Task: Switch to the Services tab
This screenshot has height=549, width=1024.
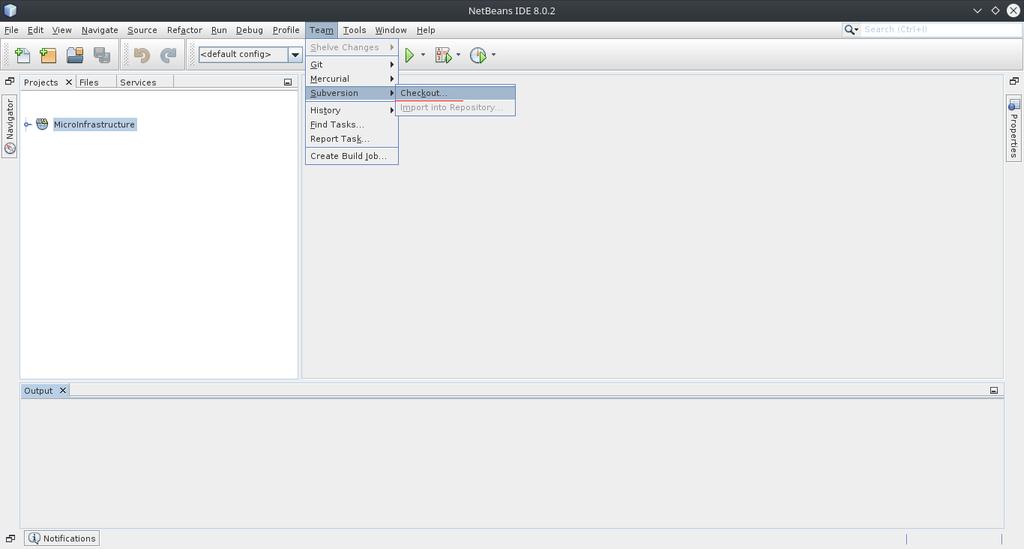Action: 138,82
